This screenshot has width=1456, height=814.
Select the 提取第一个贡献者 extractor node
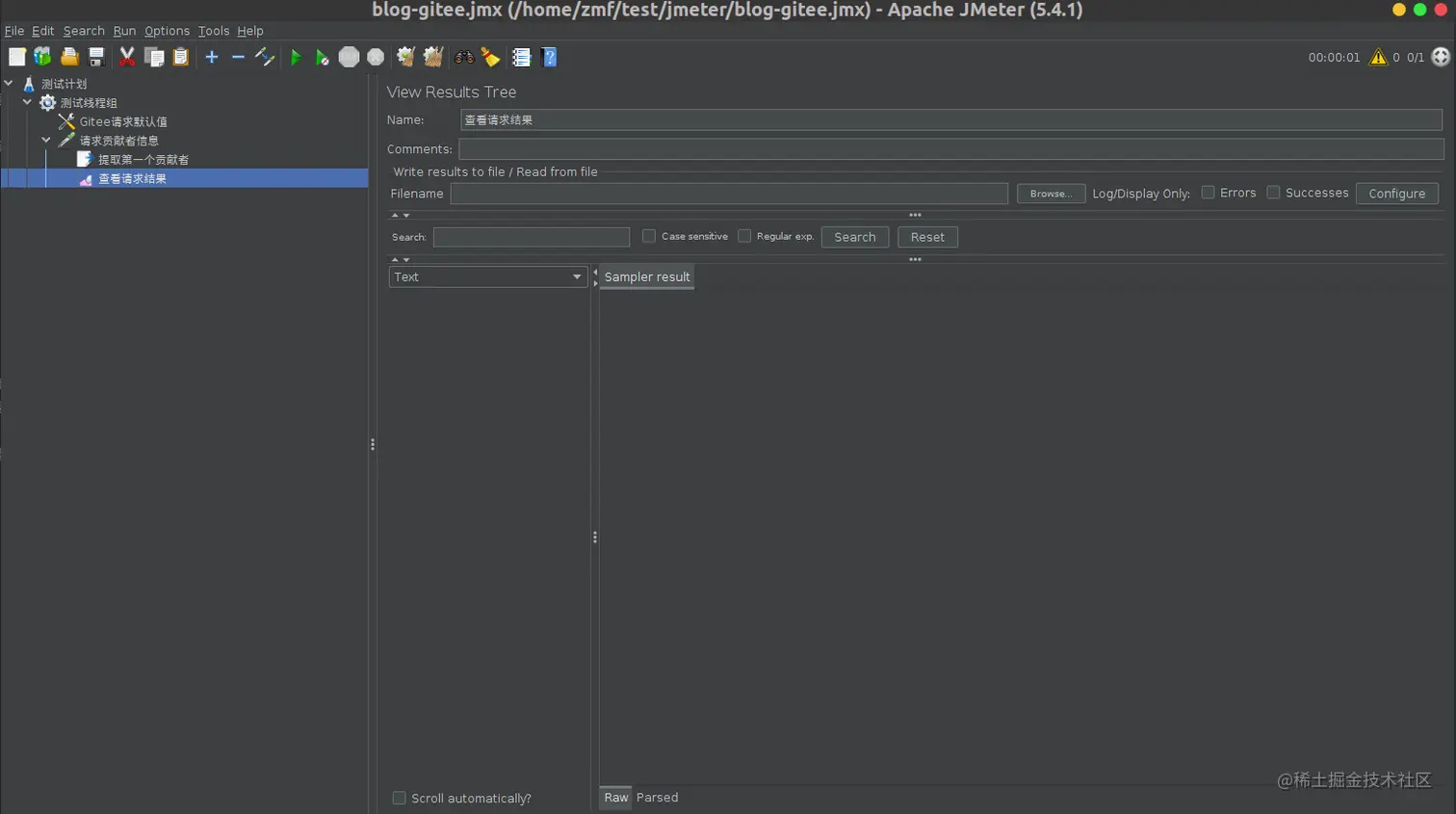[x=143, y=160]
